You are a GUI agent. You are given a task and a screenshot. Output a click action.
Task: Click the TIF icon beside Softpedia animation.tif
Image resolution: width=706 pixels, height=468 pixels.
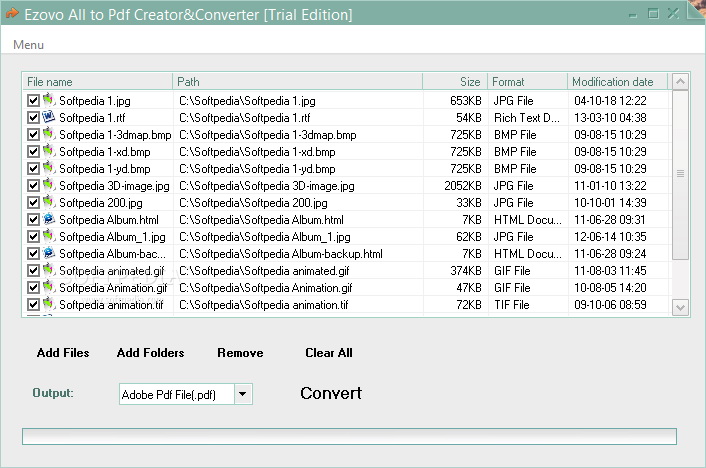coord(47,304)
